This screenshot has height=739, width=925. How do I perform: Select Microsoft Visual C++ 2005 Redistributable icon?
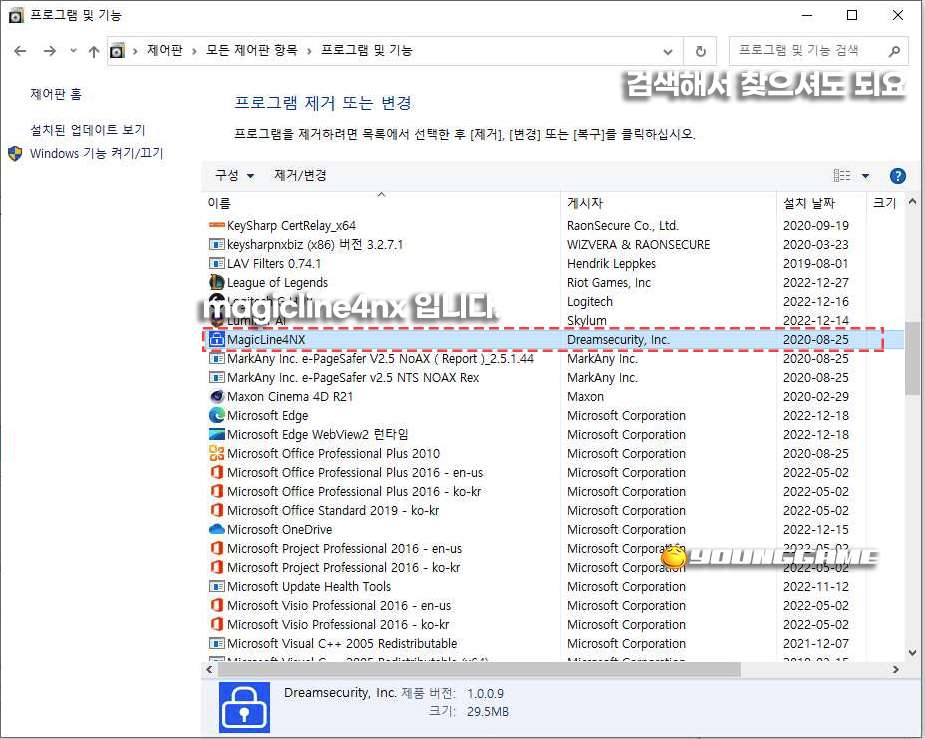pyautogui.click(x=217, y=643)
